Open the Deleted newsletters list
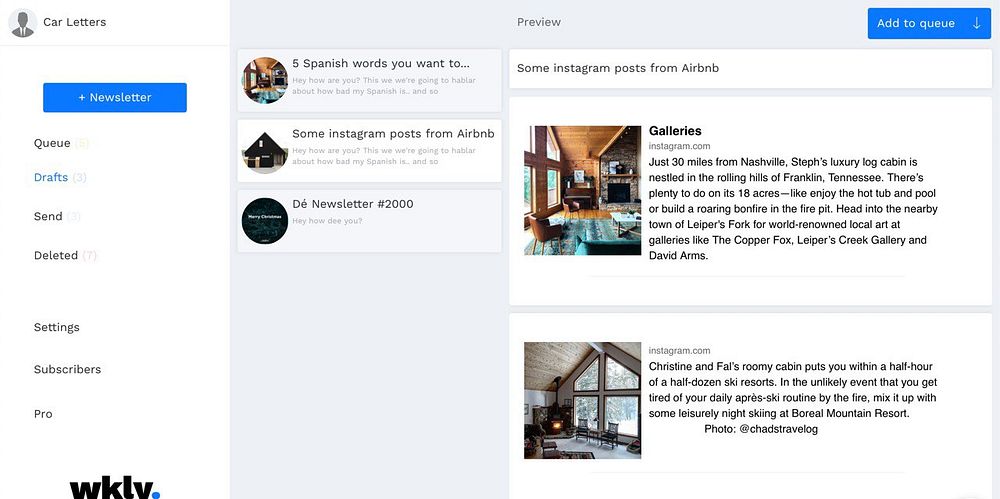 [x=56, y=255]
